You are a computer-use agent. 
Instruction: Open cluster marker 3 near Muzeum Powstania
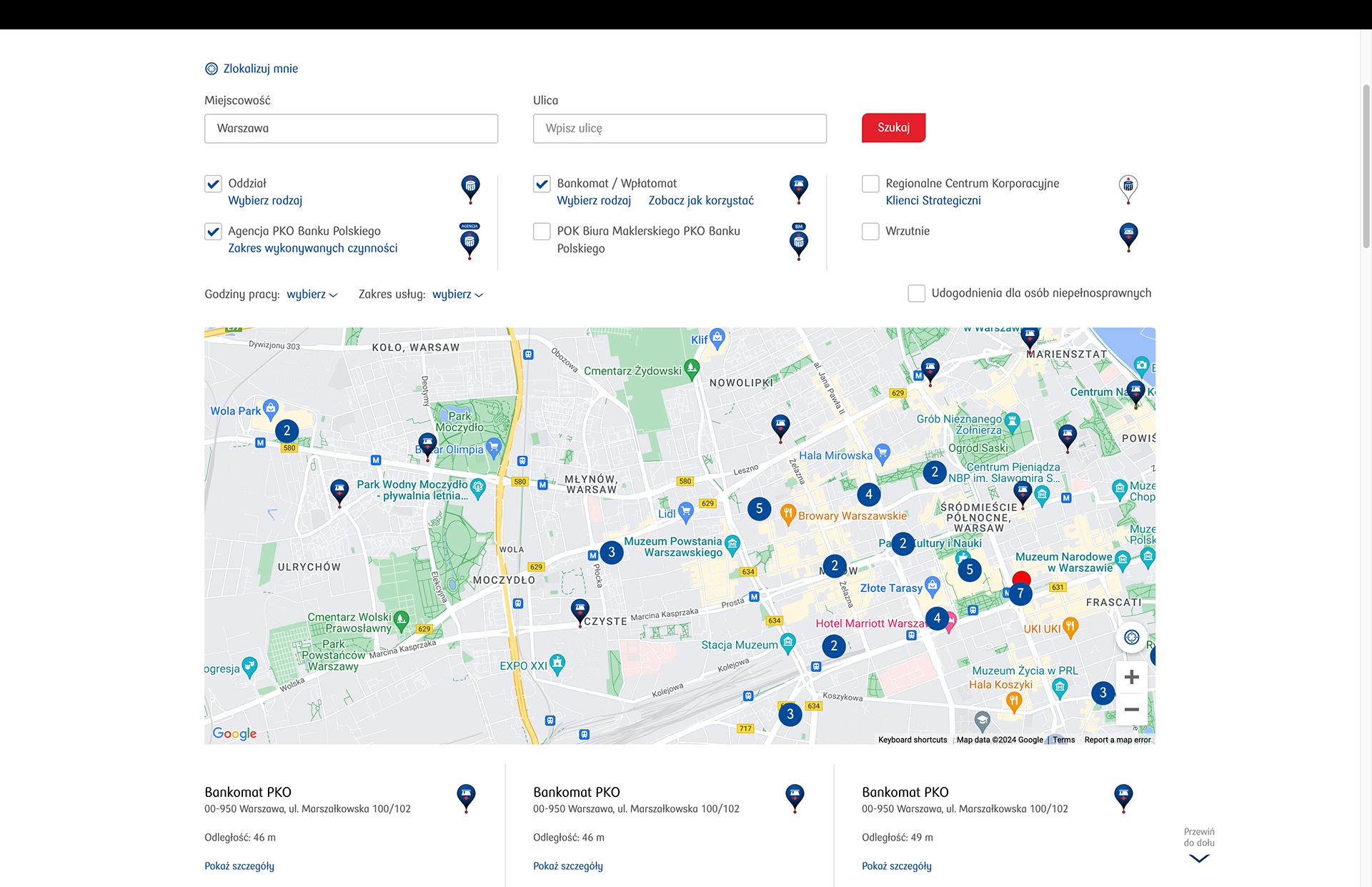[x=612, y=552]
